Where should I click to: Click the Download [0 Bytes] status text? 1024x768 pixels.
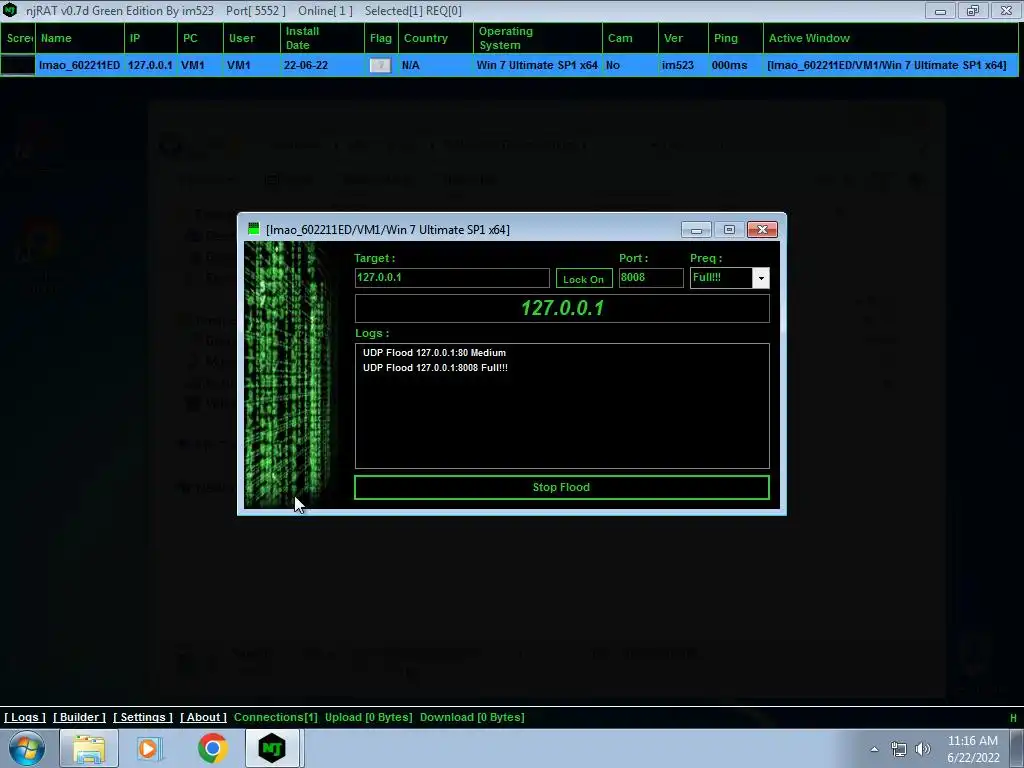(x=472, y=717)
